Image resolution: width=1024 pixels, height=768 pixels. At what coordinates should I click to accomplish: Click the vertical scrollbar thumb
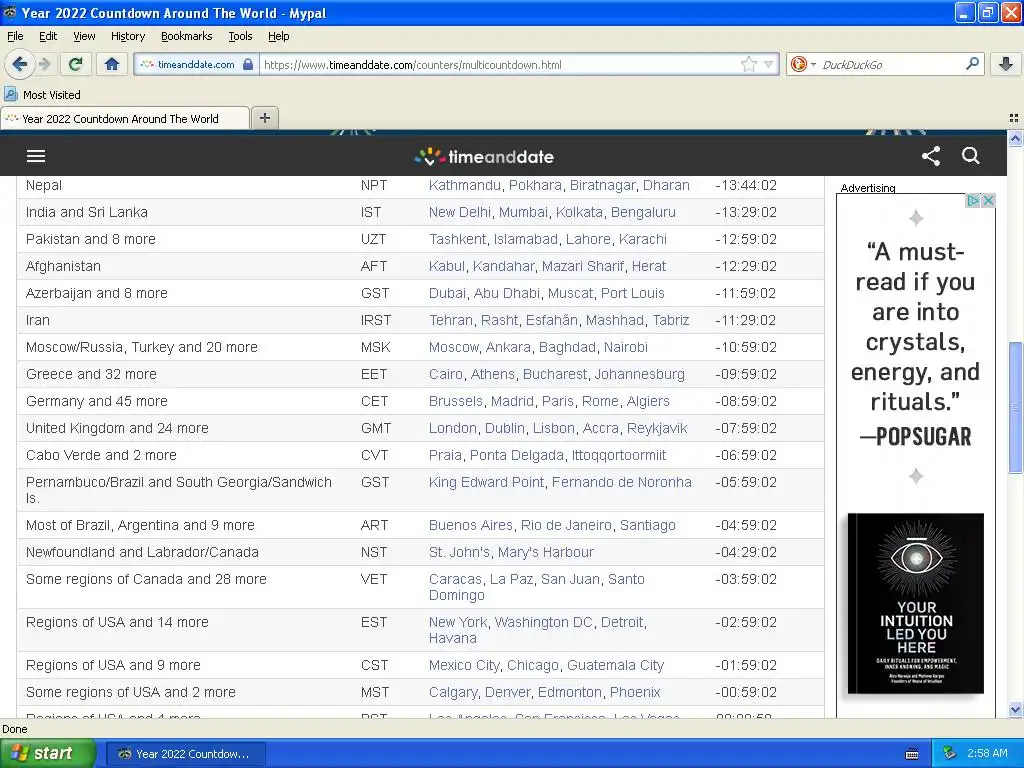(1015, 407)
